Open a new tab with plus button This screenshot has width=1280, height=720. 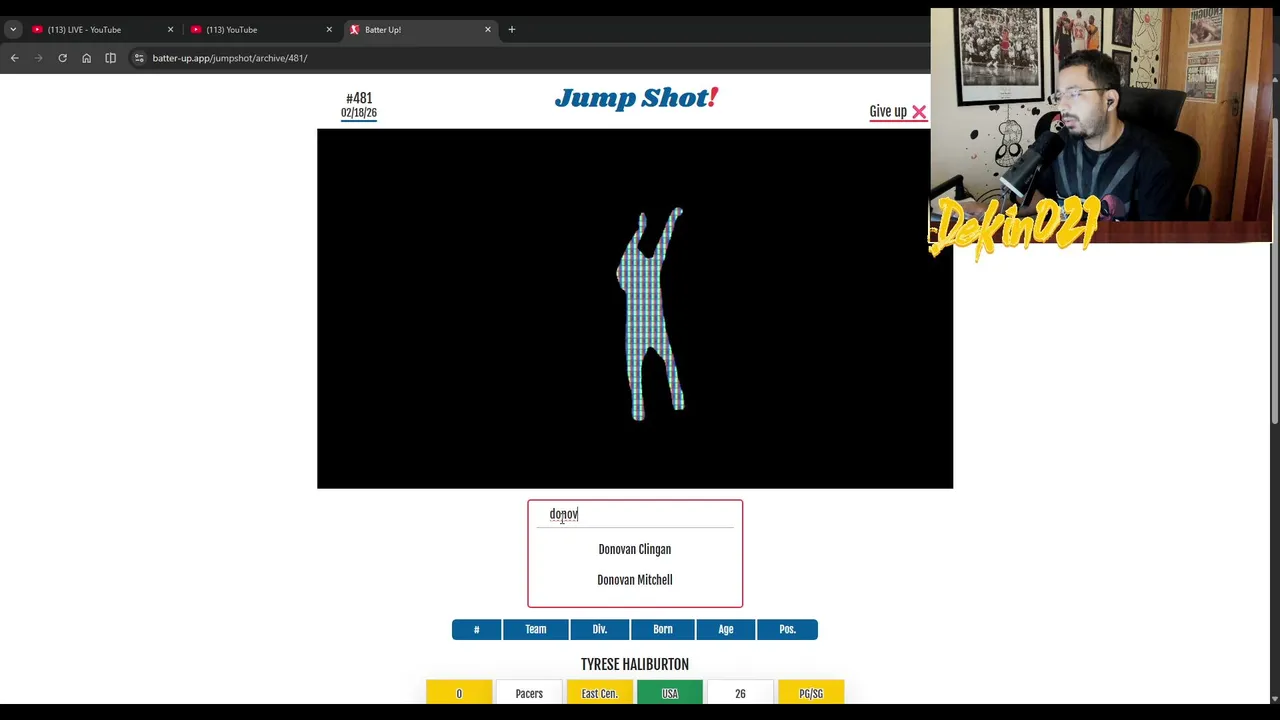(x=511, y=29)
